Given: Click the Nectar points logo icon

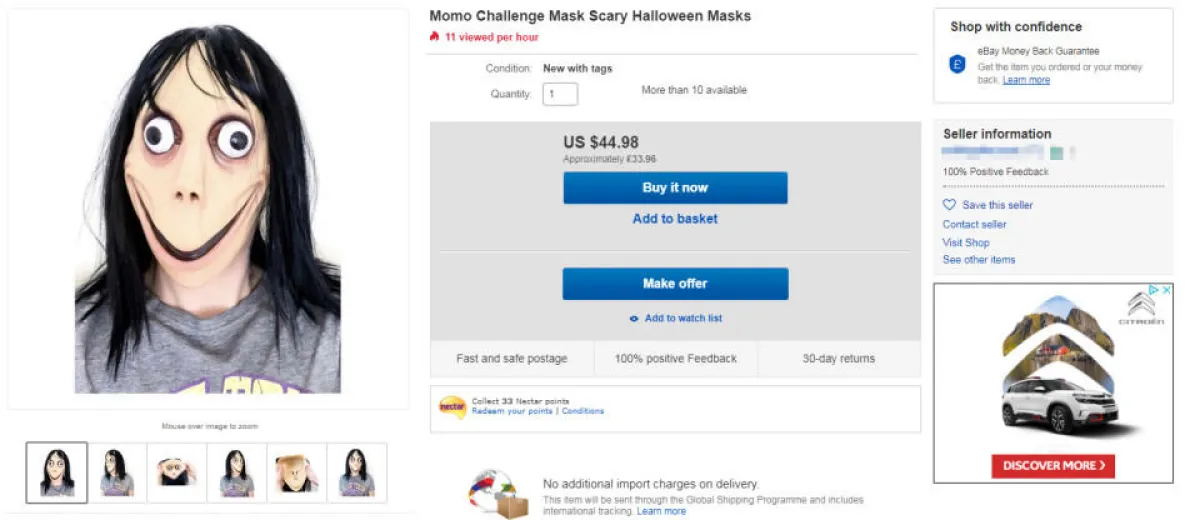Looking at the screenshot, I should (x=452, y=406).
